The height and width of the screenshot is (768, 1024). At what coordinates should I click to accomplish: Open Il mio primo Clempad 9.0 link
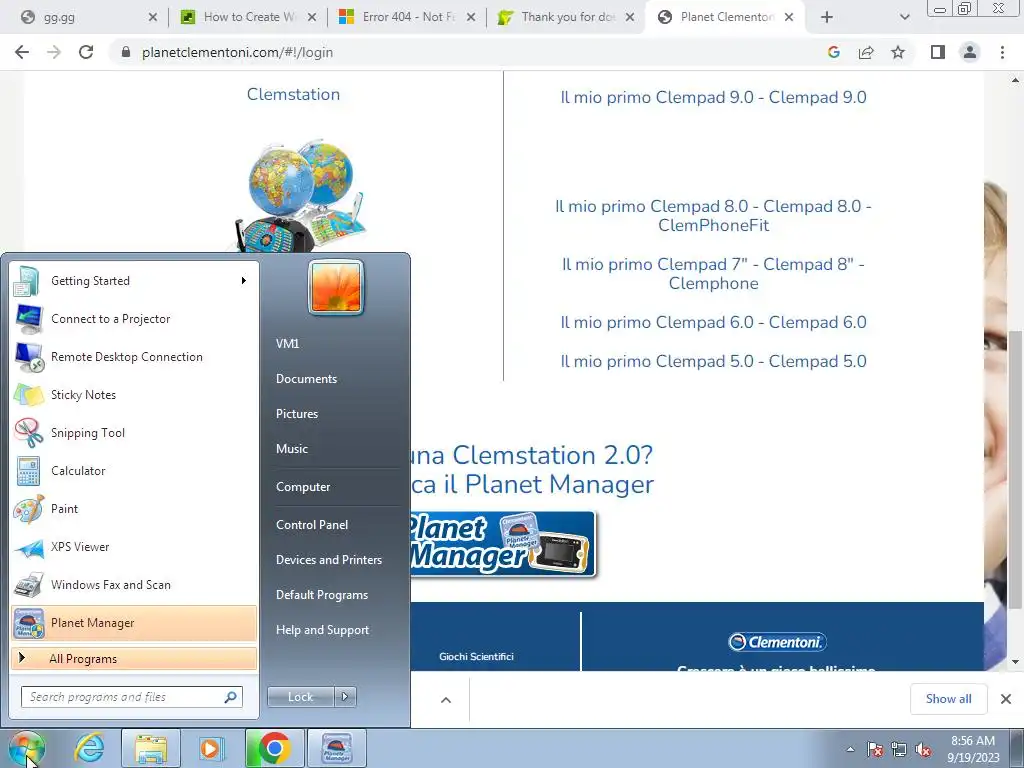pos(713,97)
